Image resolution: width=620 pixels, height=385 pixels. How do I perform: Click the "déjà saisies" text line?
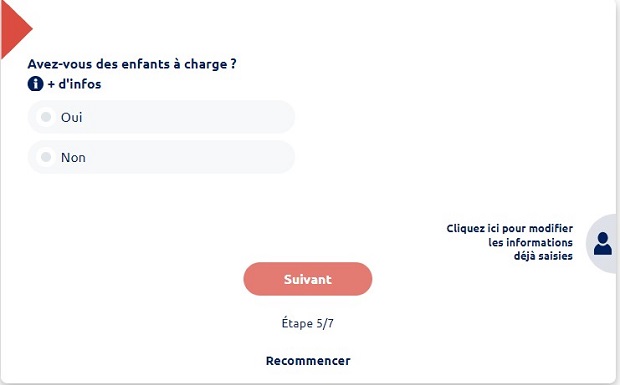click(543, 256)
